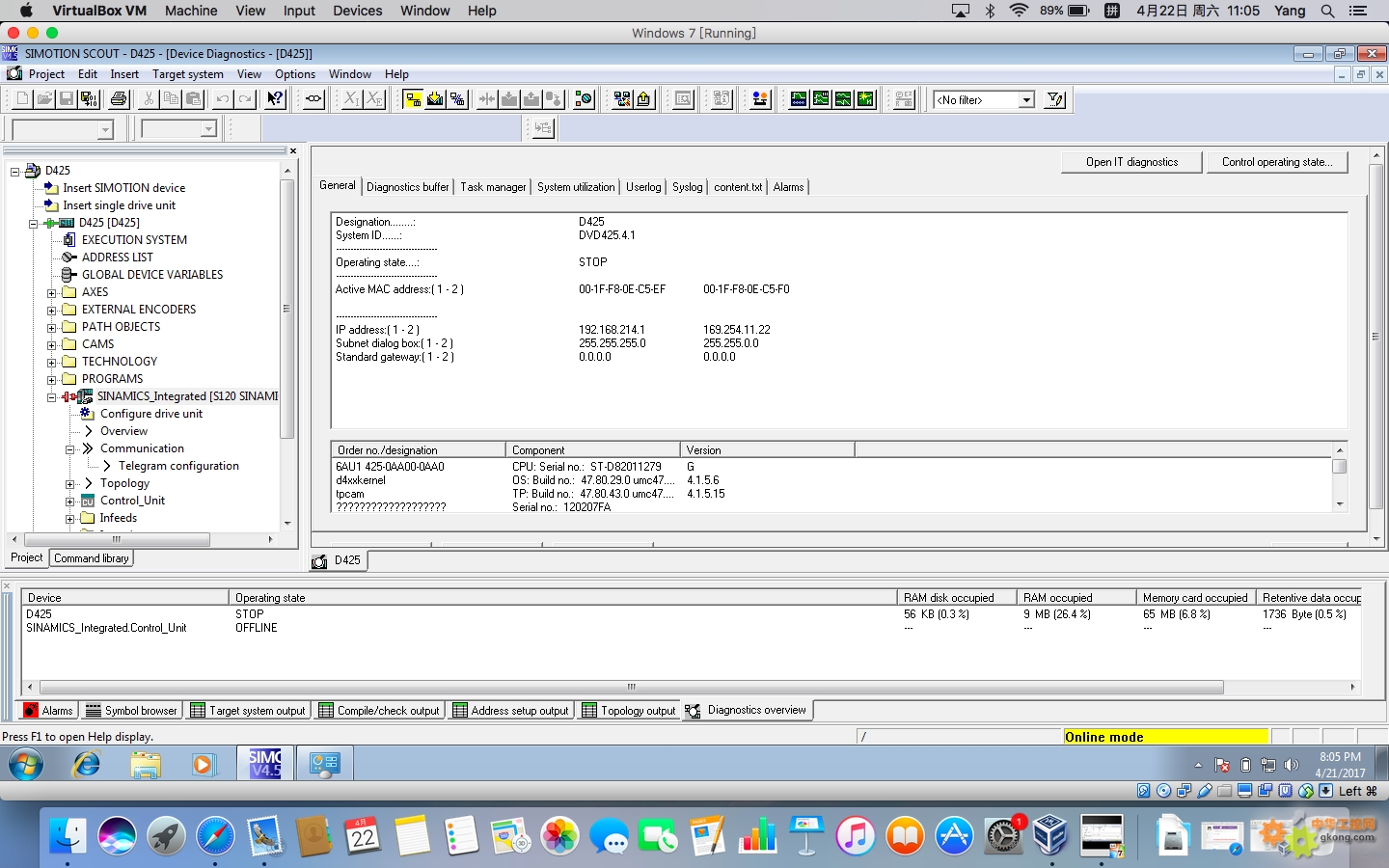Click the blue and orange figures device icon
1389x868 pixels.
[760, 99]
